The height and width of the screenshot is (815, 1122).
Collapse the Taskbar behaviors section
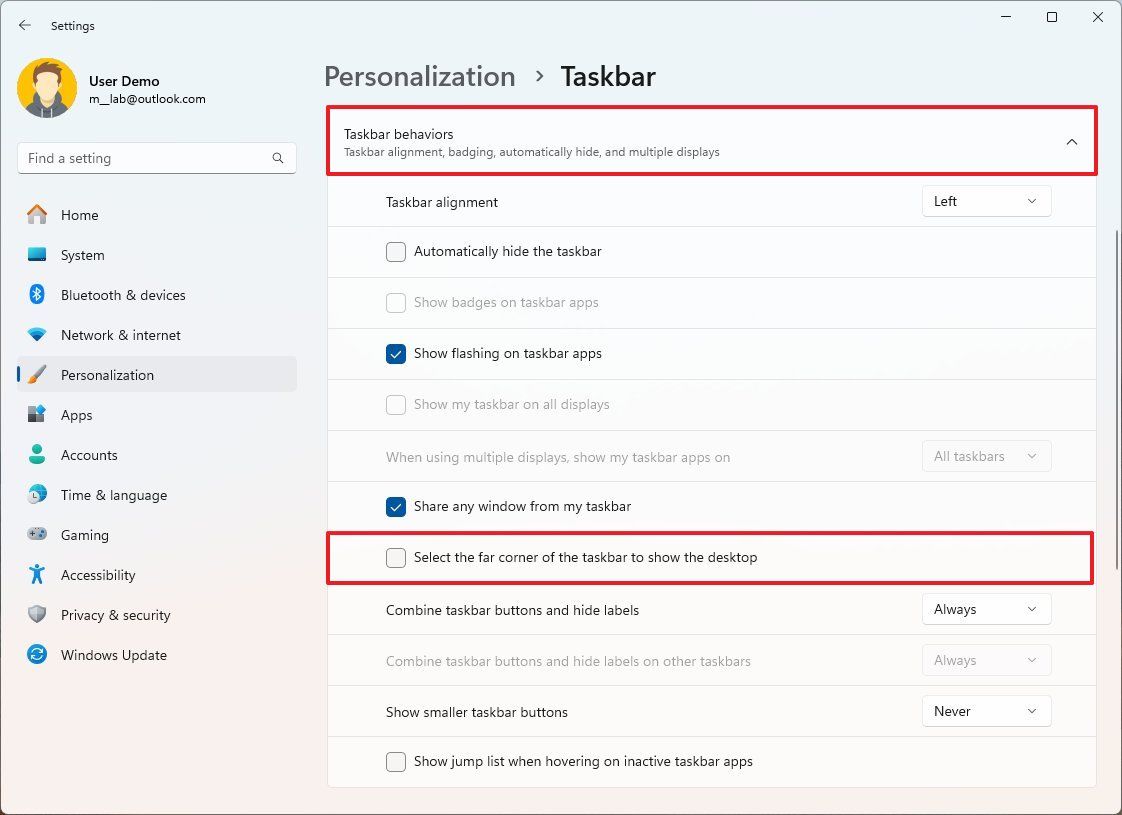1071,141
